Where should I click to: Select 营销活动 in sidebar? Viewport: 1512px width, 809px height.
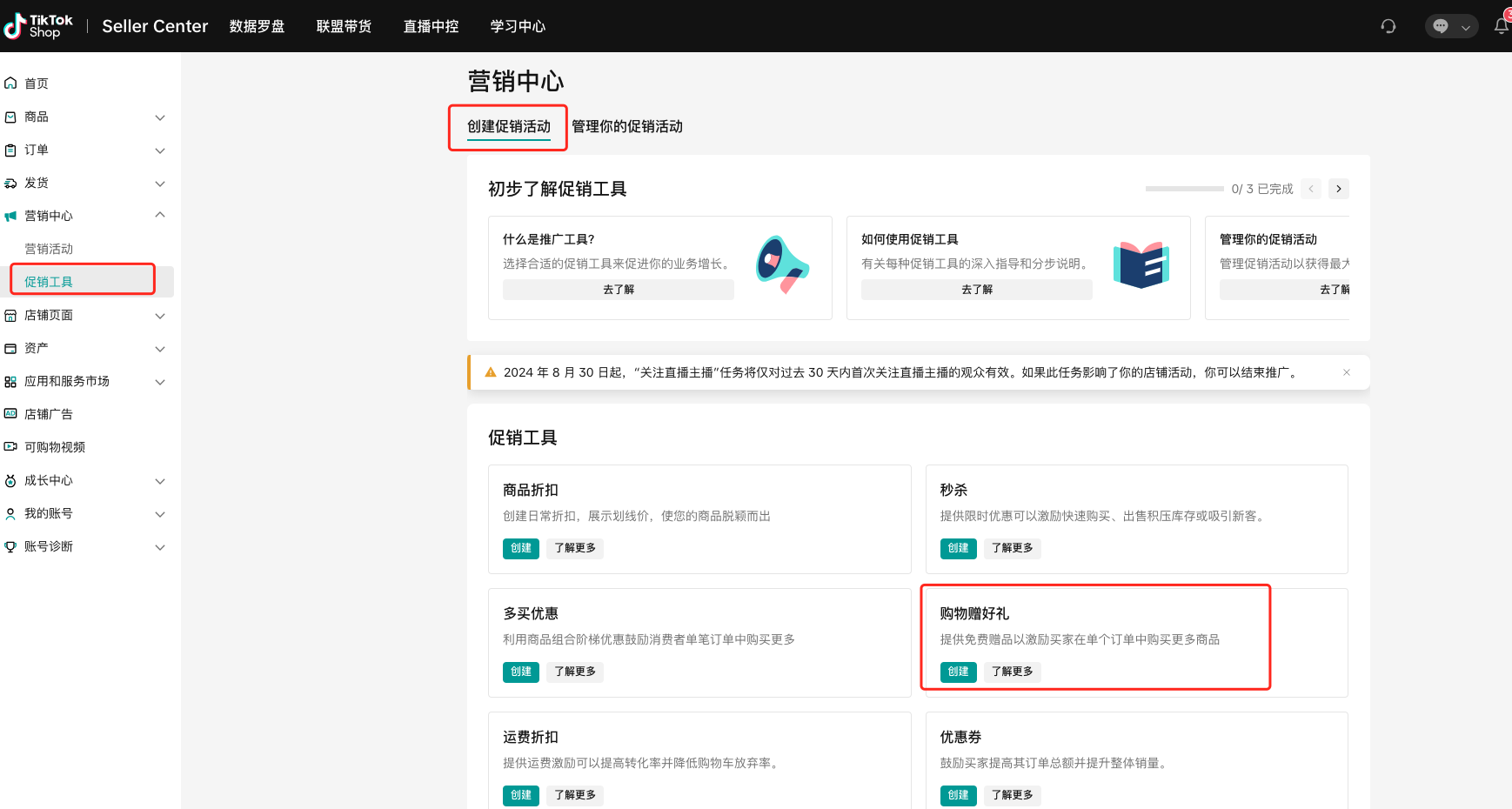point(49,249)
